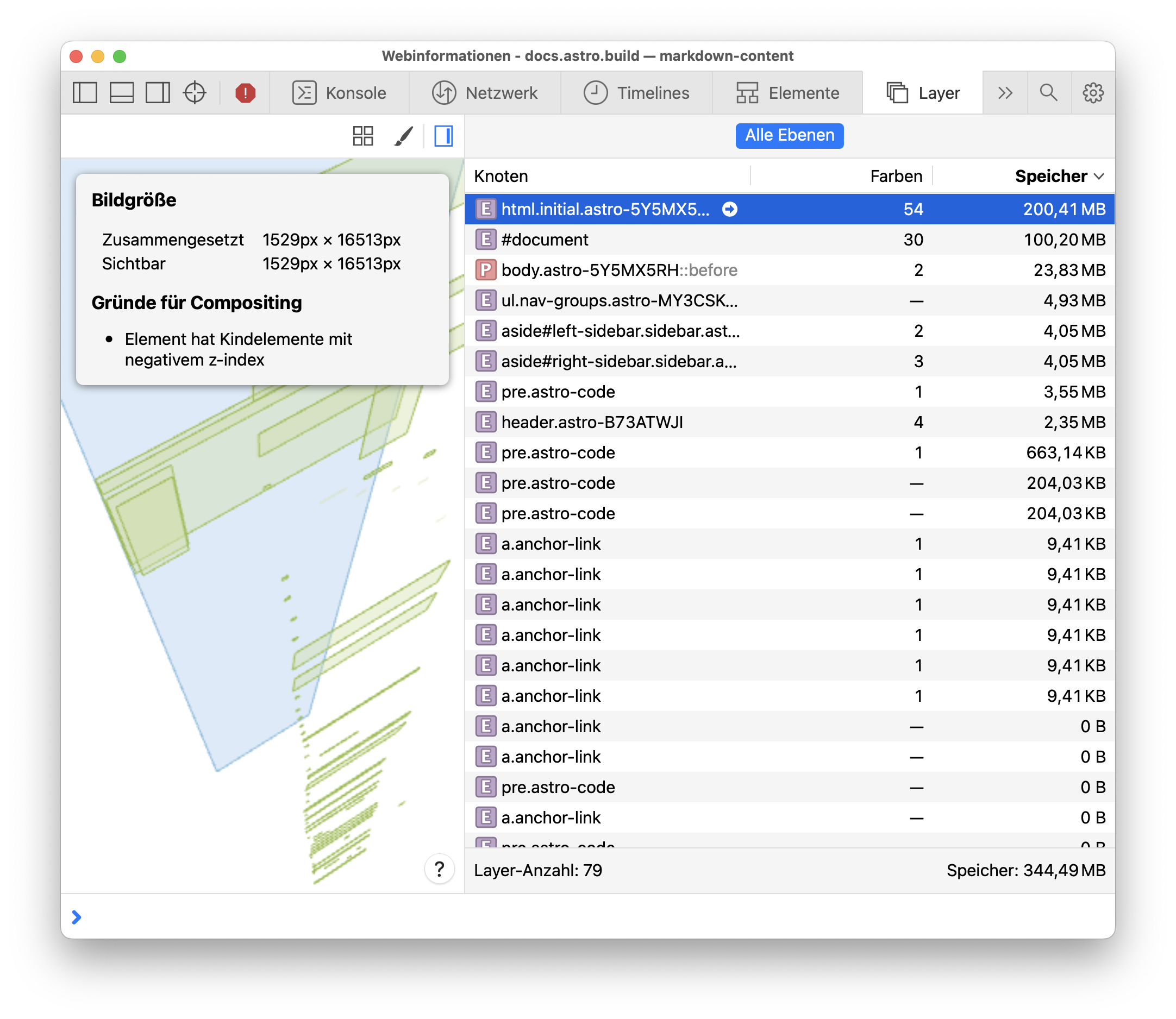Reveal html.initial node via arrow

click(730, 209)
